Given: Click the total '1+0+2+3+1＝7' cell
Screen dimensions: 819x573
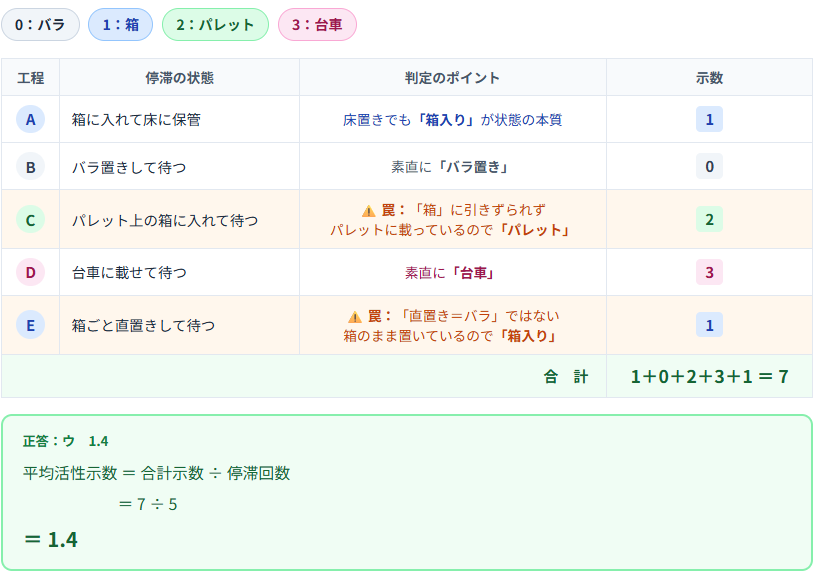Looking at the screenshot, I should coord(709,377).
